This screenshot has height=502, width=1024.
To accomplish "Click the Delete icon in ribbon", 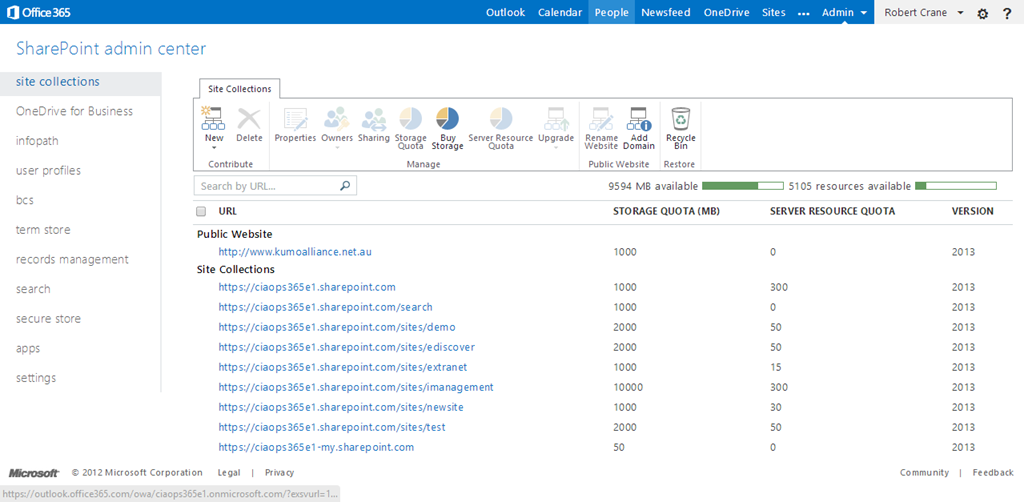I will point(249,120).
